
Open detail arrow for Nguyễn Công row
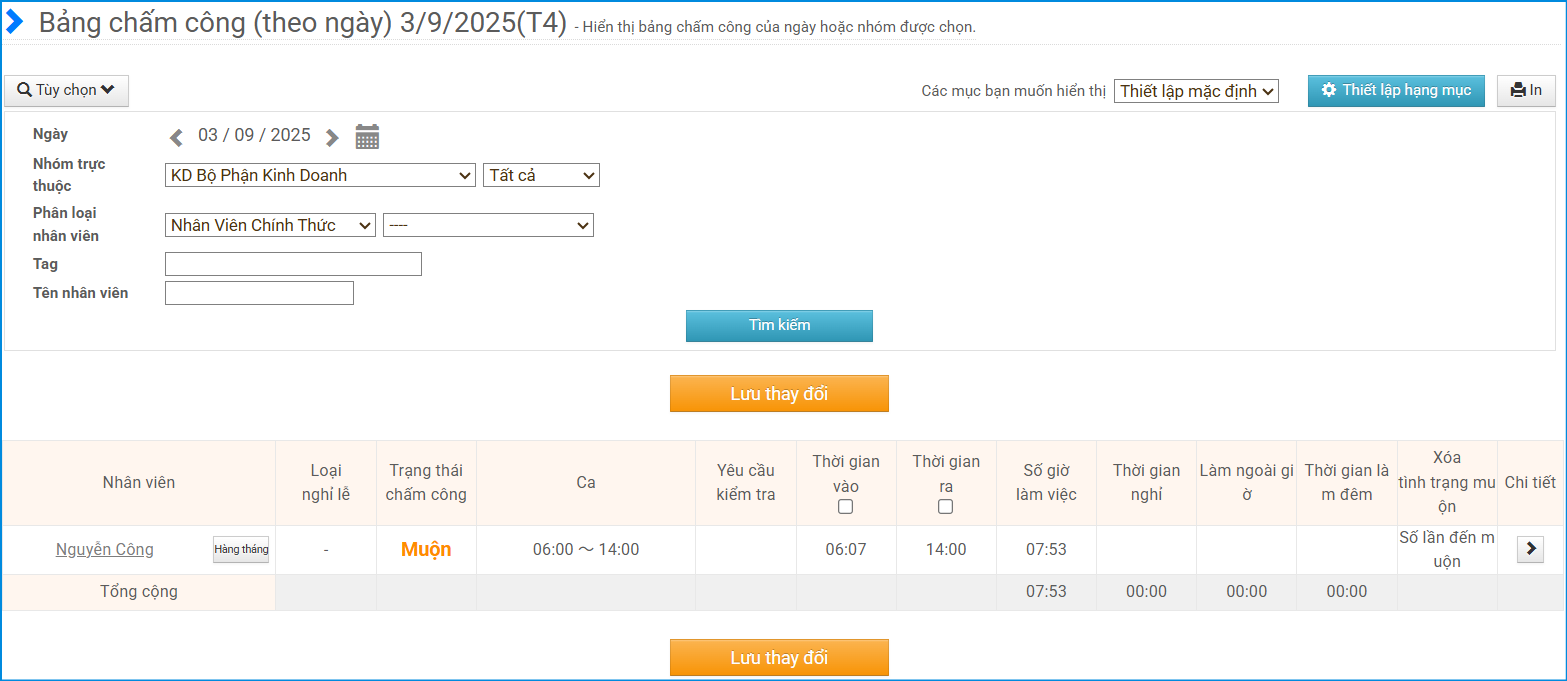point(1530,549)
